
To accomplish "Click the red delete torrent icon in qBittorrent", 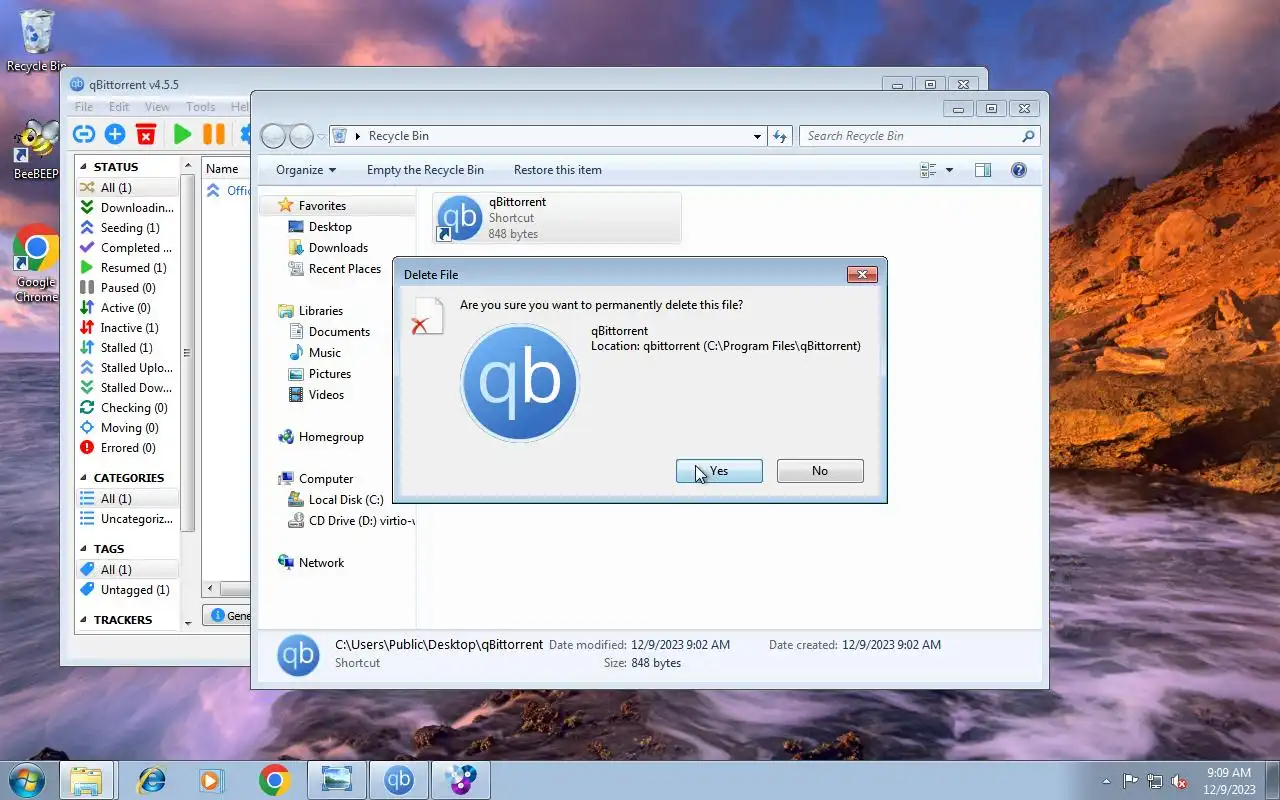I will point(146,134).
